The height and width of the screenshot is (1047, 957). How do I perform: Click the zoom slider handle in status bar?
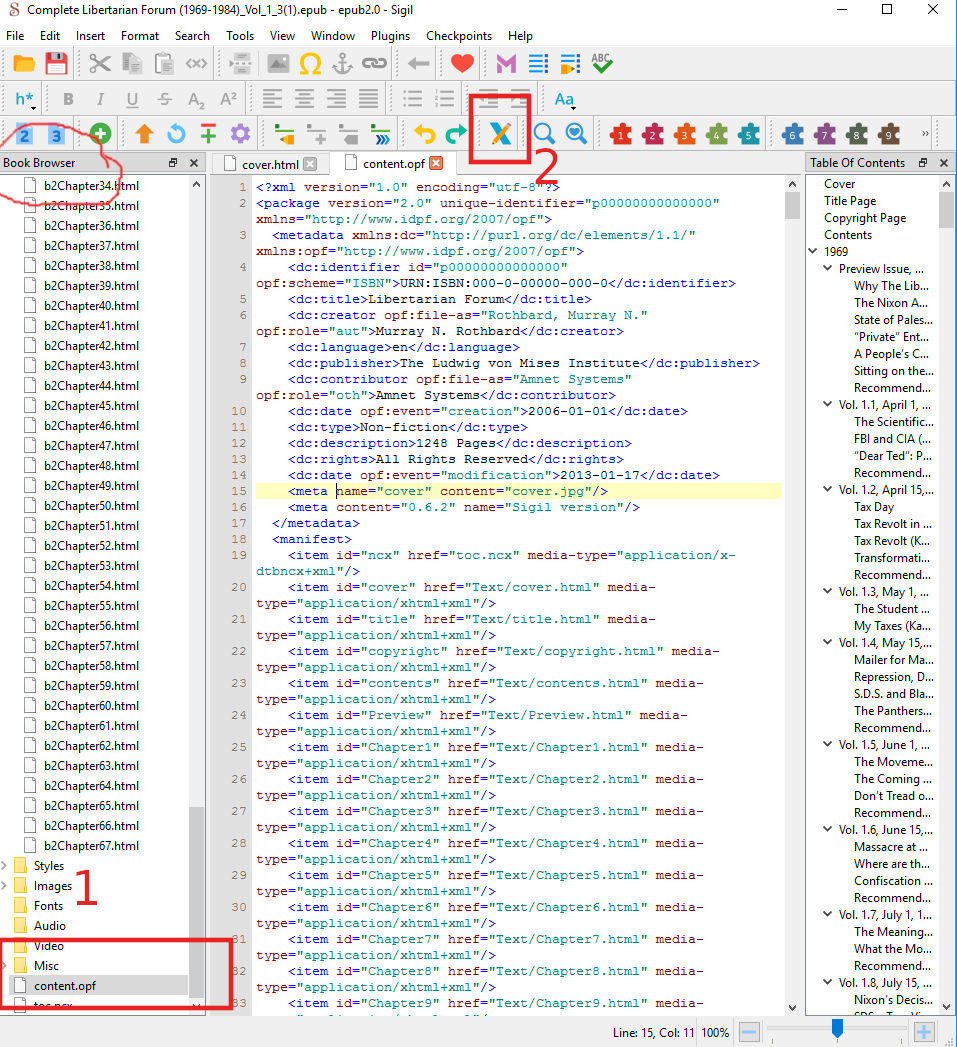tap(837, 1030)
